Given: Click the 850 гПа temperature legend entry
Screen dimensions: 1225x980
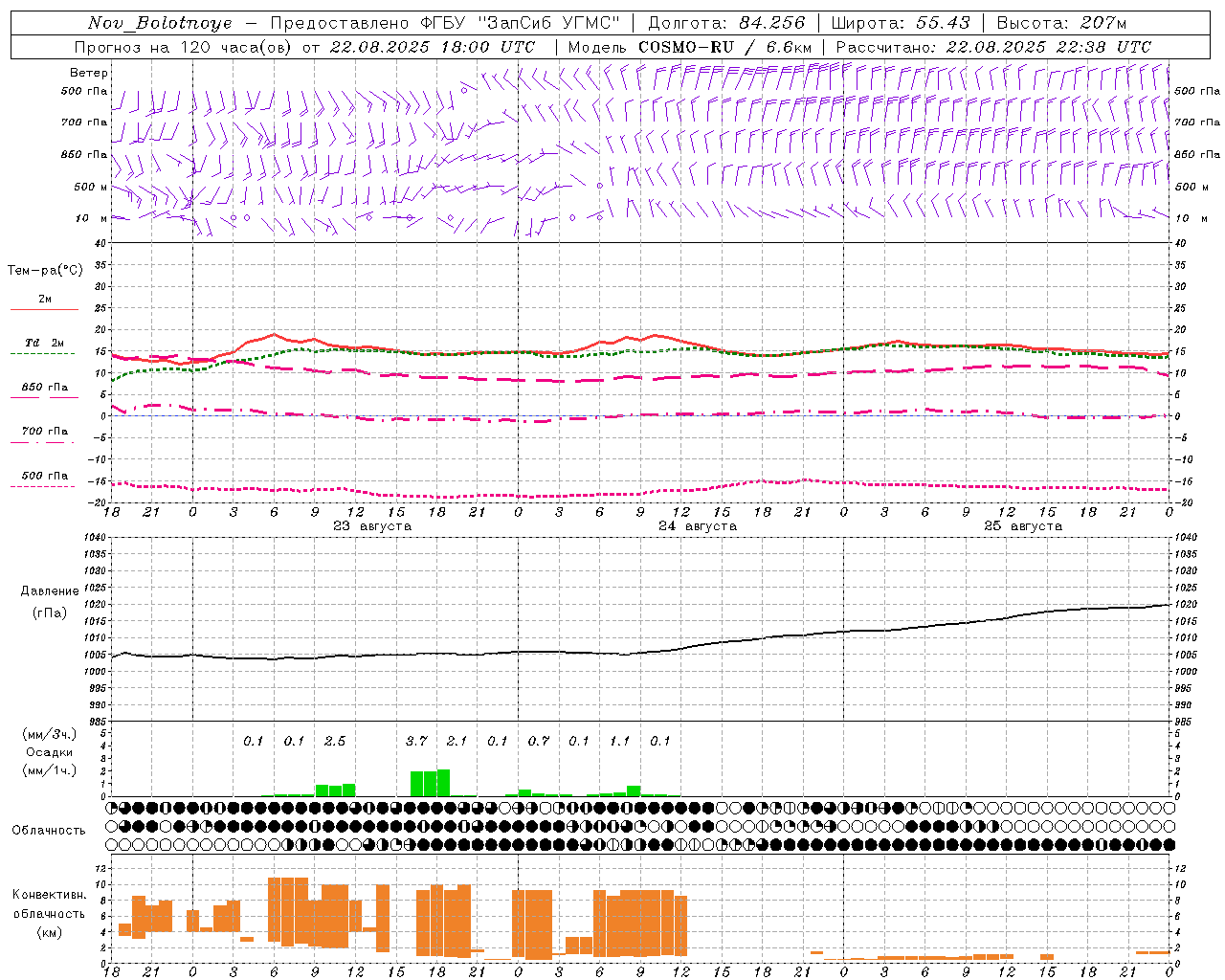Looking at the screenshot, I should point(45,388).
